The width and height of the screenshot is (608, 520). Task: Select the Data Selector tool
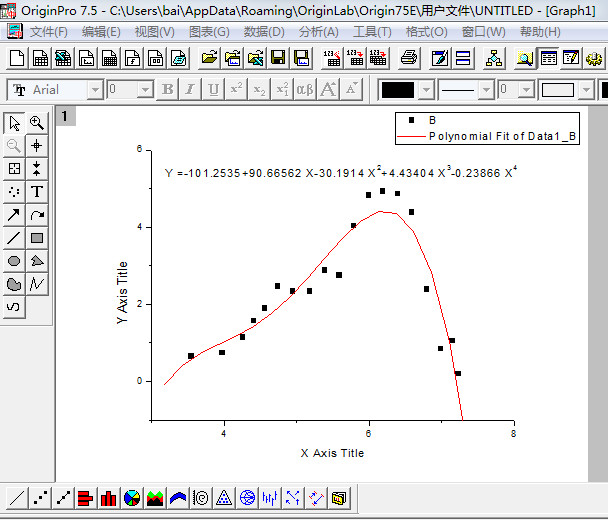pyautogui.click(x=37, y=169)
